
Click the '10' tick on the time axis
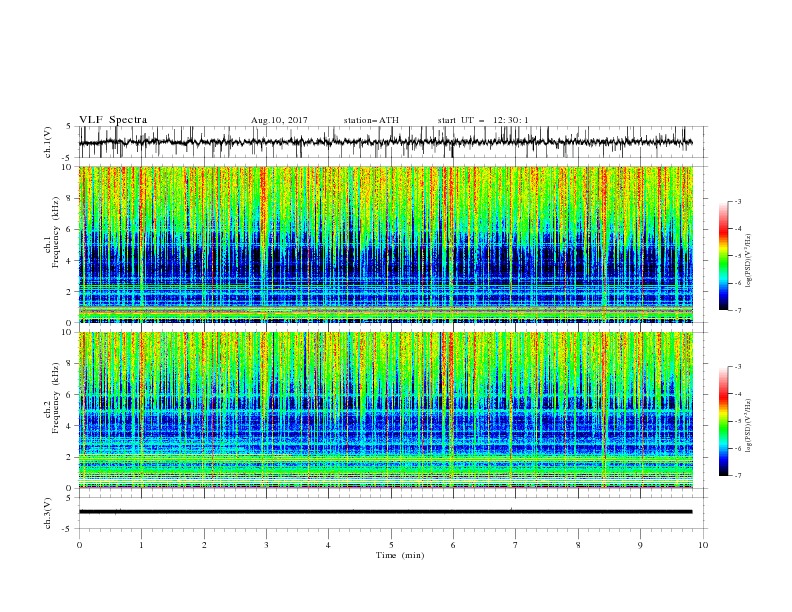click(x=703, y=545)
